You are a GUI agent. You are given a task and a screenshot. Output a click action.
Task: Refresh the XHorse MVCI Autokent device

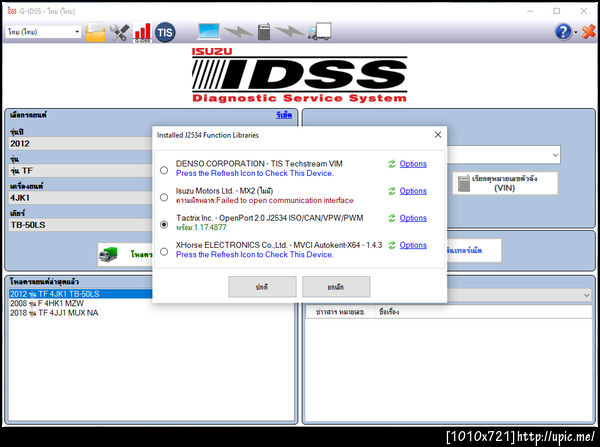[392, 245]
